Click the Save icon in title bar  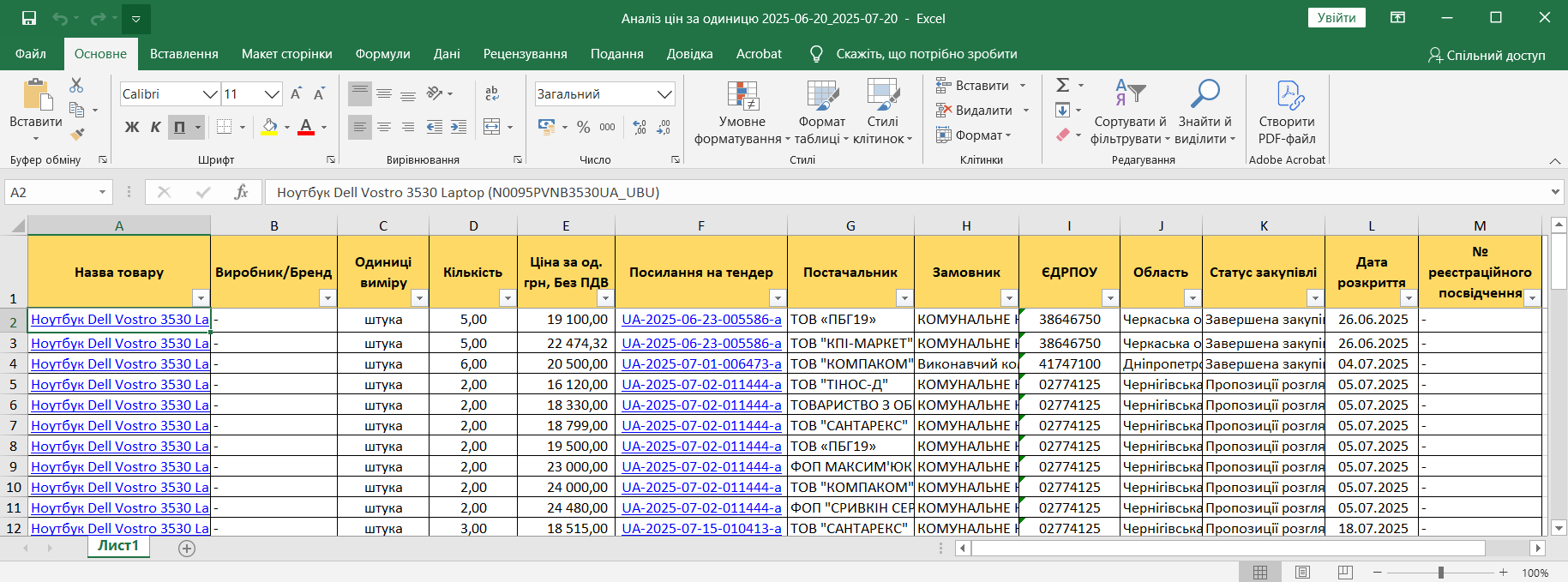click(29, 18)
